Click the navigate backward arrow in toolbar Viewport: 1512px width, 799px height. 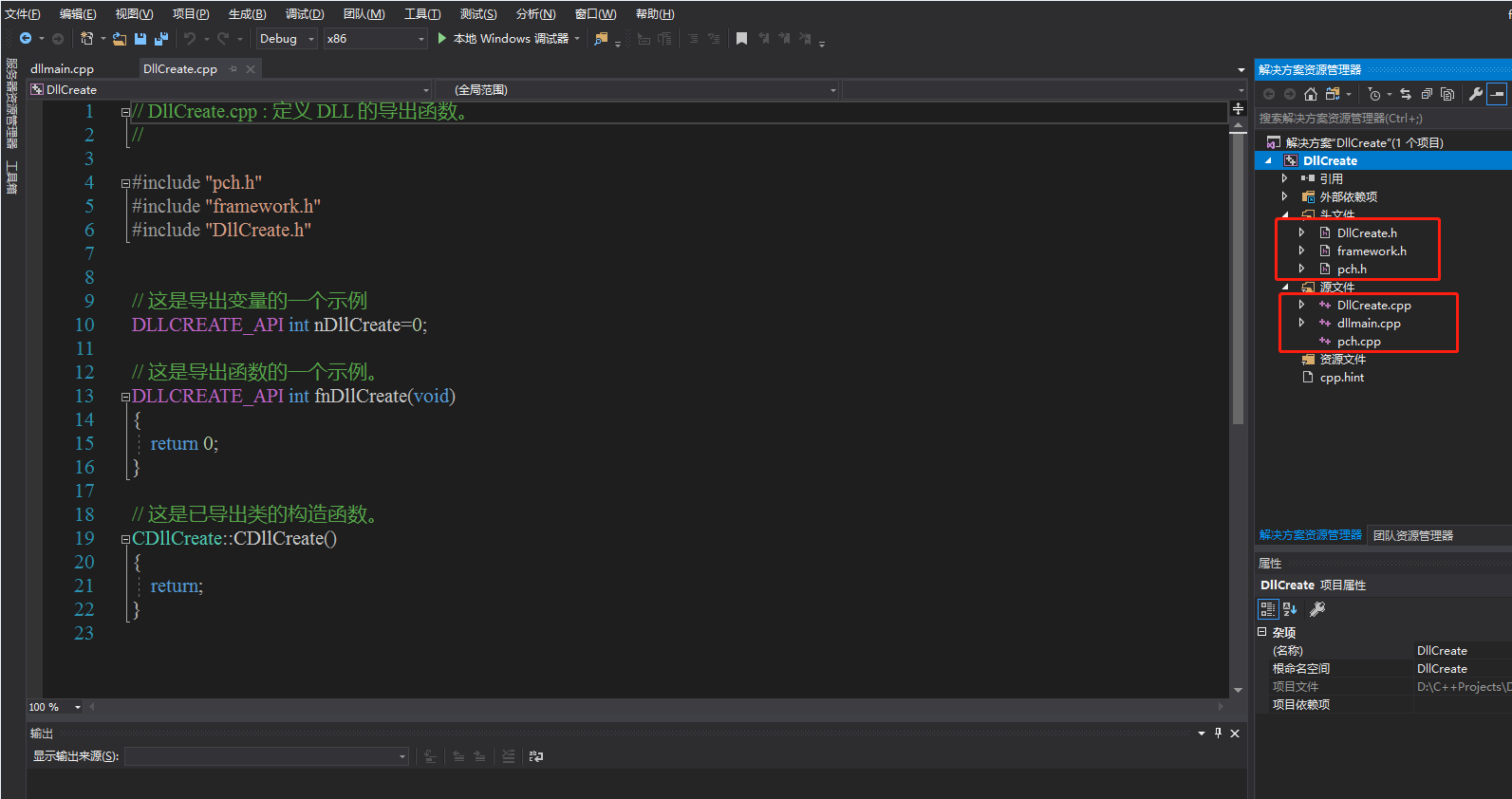(x=26, y=39)
